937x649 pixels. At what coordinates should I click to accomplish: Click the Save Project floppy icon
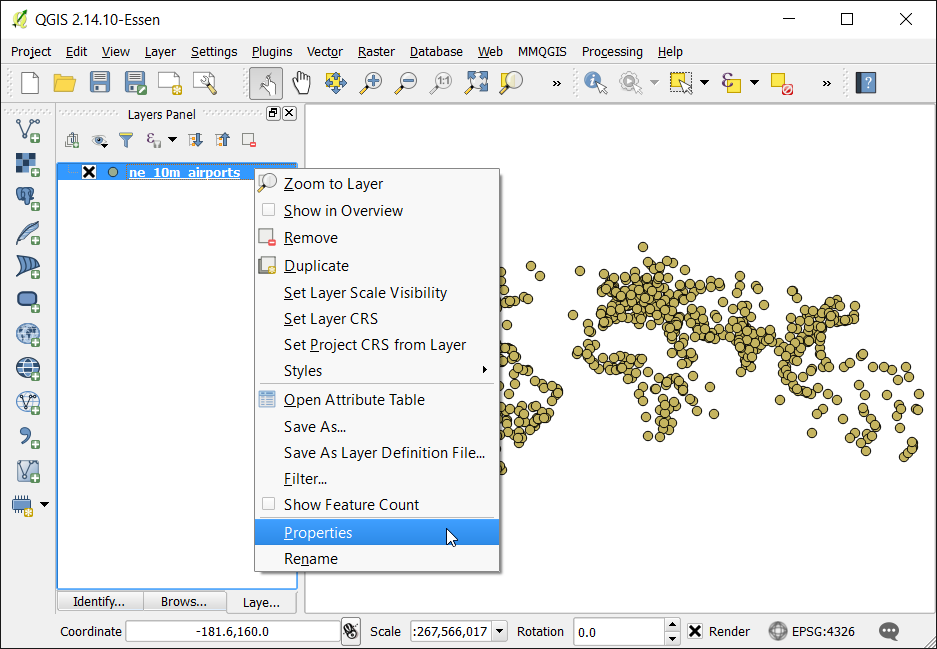click(x=100, y=82)
